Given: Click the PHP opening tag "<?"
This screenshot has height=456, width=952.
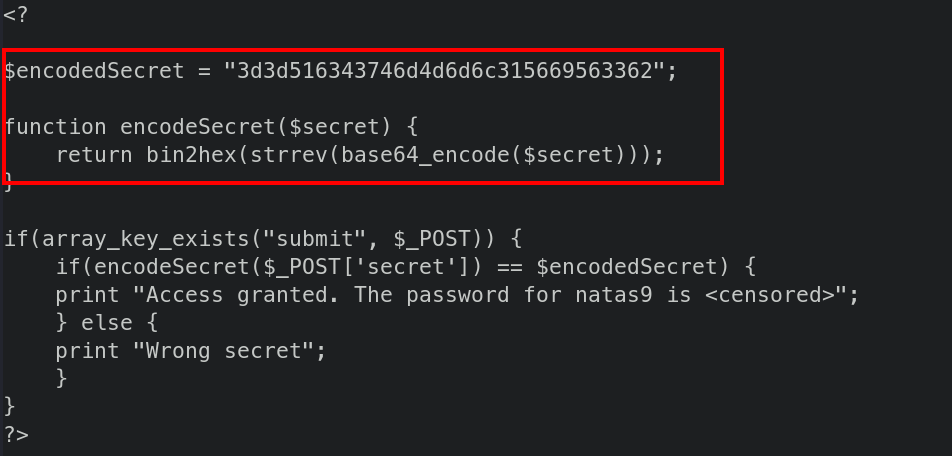Looking at the screenshot, I should point(17,16).
